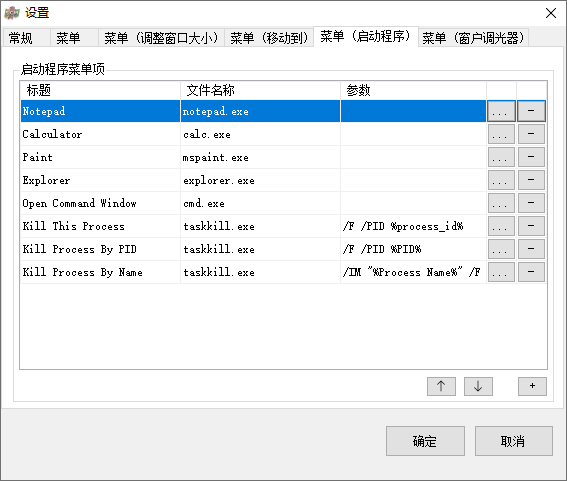Remove the Calculator entry with minus button

tap(531, 134)
